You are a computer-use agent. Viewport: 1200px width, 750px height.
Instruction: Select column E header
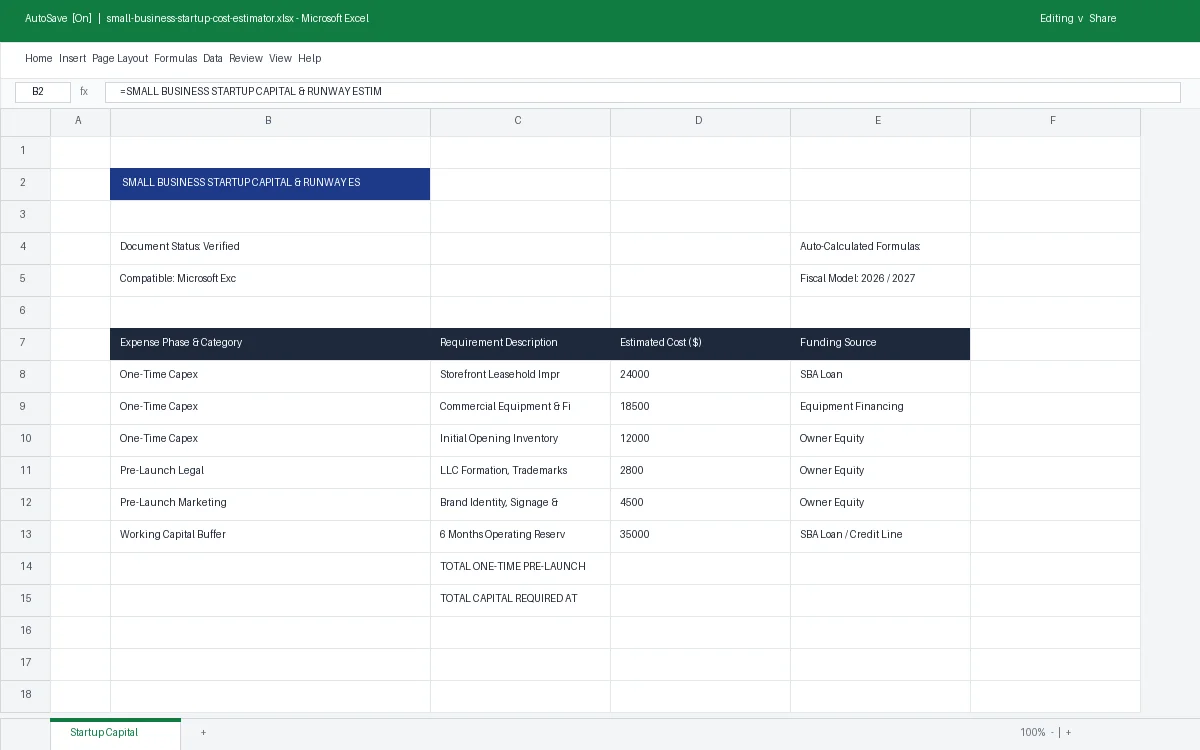point(880,122)
